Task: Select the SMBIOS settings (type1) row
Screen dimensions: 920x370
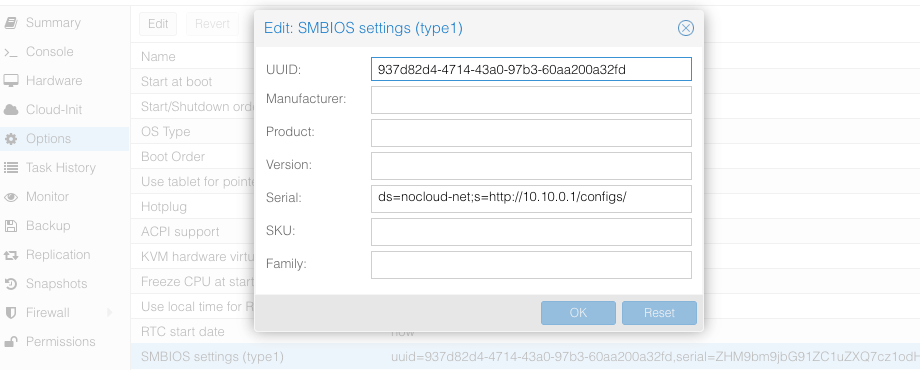Action: (x=525, y=357)
